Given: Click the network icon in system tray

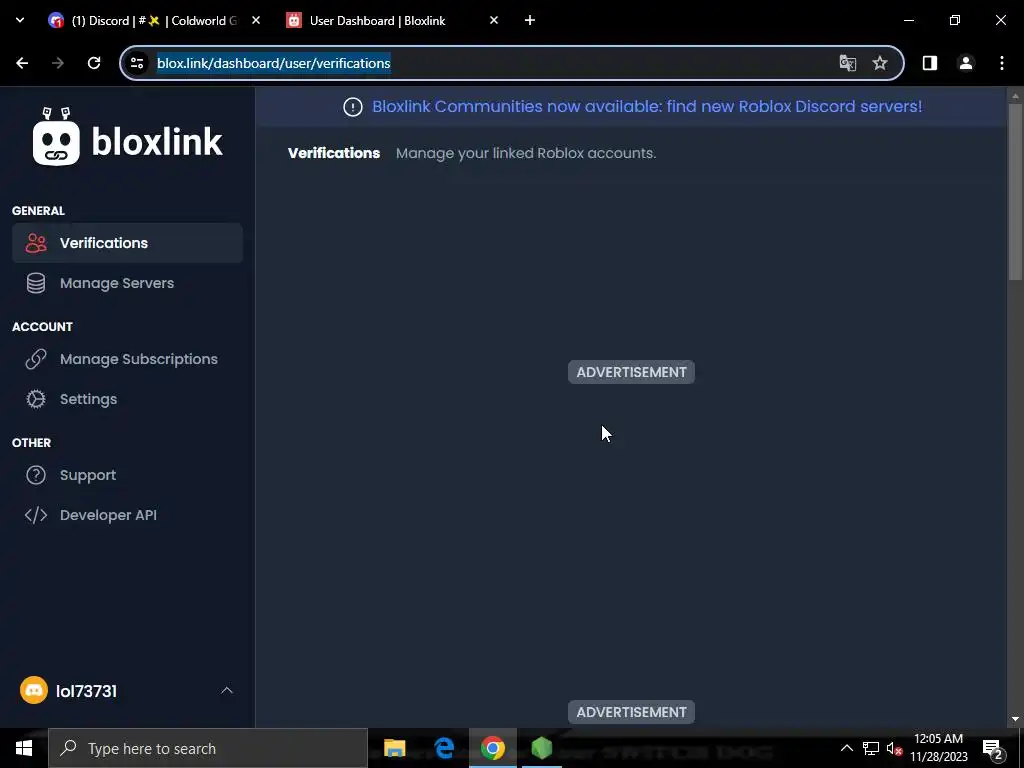Looking at the screenshot, I should click(871, 748).
